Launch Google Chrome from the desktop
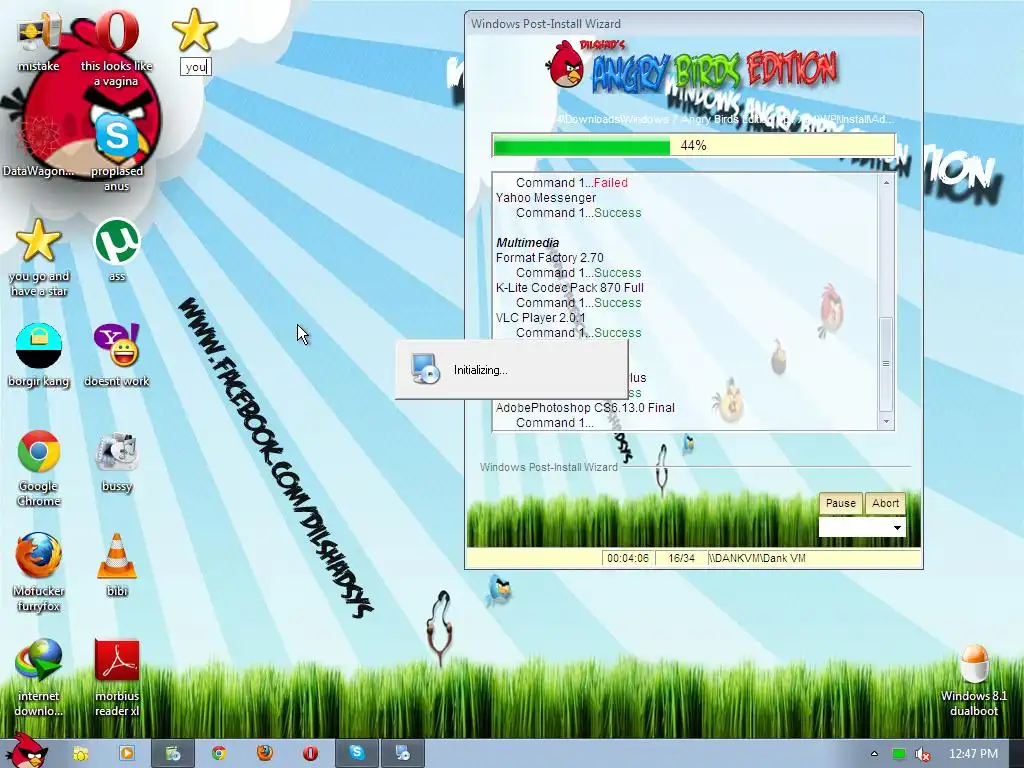Screen dimensions: 1024x768 pyautogui.click(x=39, y=468)
